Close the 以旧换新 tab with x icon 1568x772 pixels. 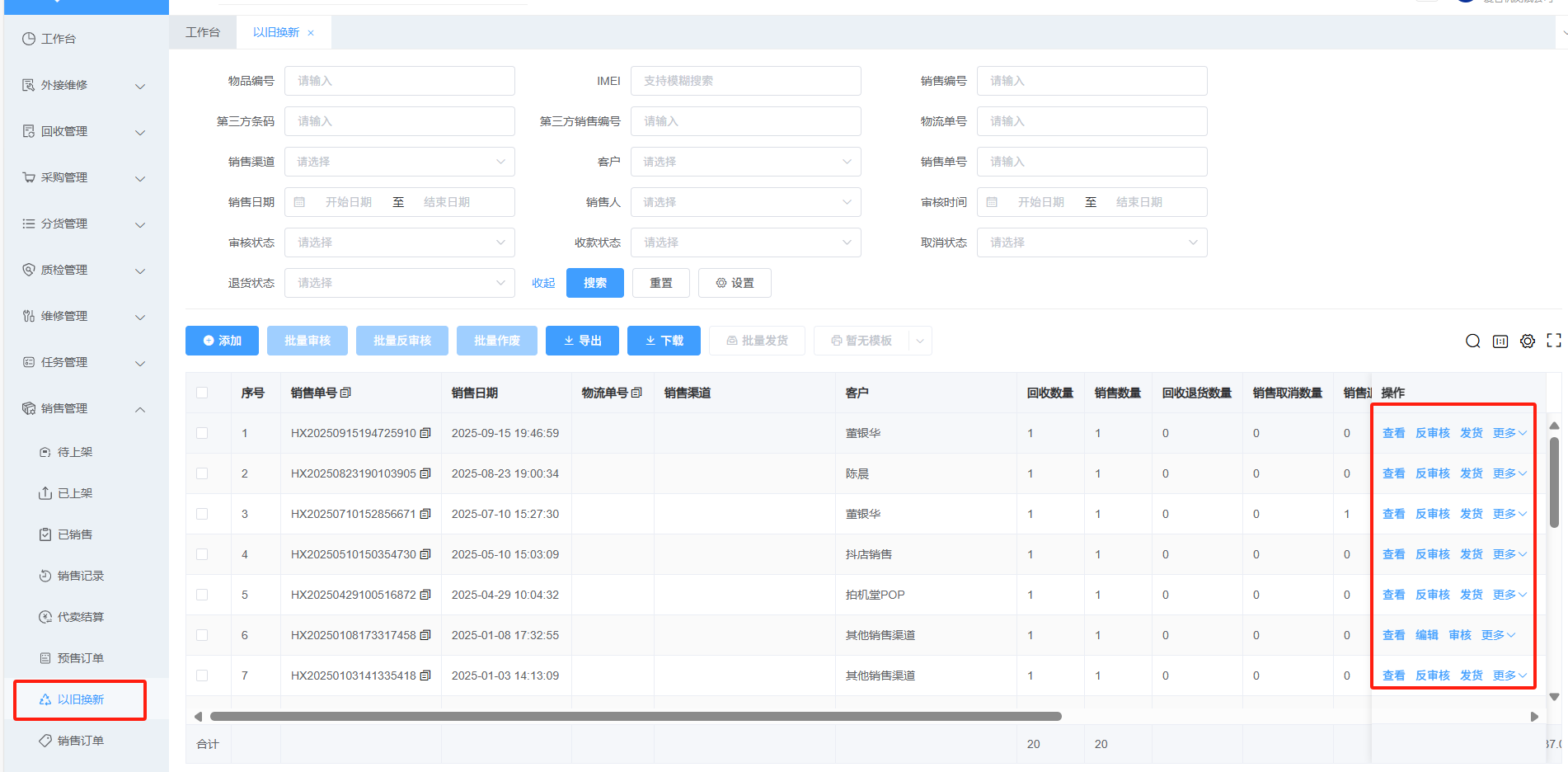[311, 33]
